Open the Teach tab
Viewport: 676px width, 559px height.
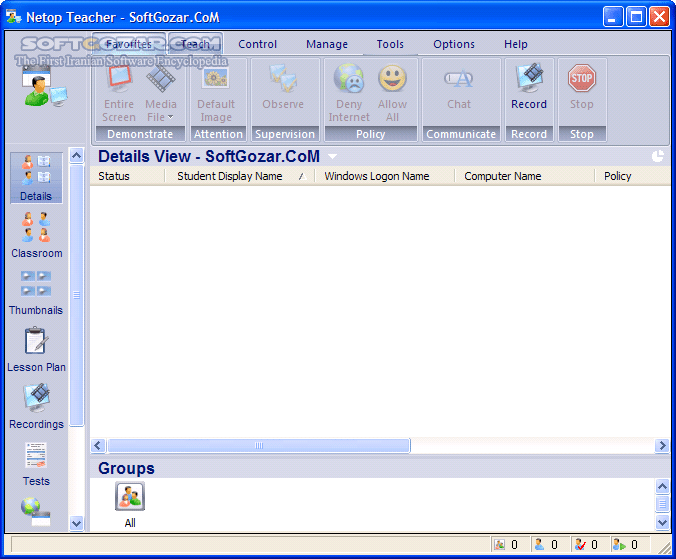coord(195,44)
